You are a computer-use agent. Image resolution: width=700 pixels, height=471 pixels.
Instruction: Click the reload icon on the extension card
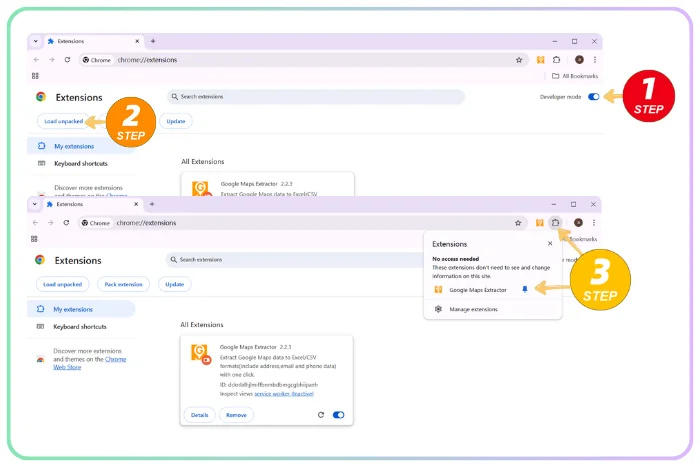coord(320,414)
